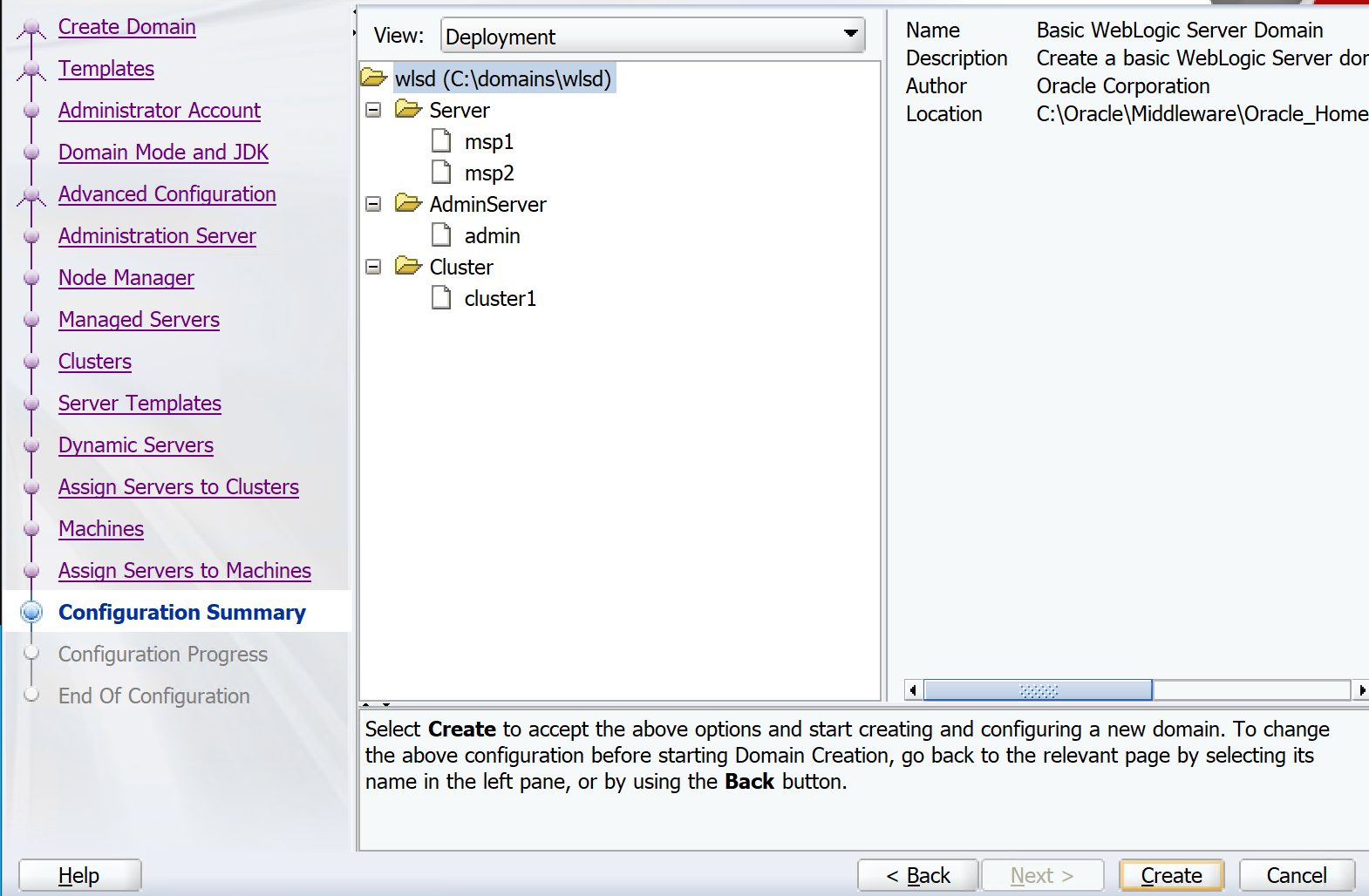
Task: Click the details scrollbar left arrow
Action: (x=913, y=690)
